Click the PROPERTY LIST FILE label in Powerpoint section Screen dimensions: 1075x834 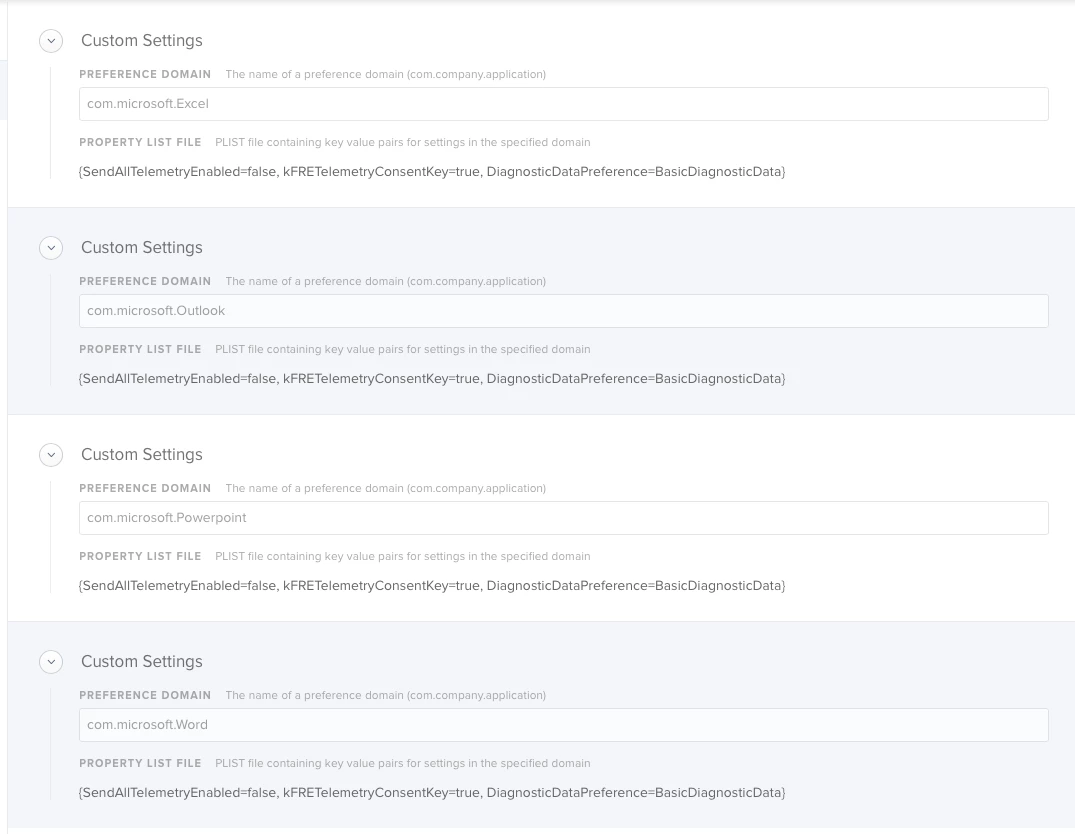click(141, 556)
